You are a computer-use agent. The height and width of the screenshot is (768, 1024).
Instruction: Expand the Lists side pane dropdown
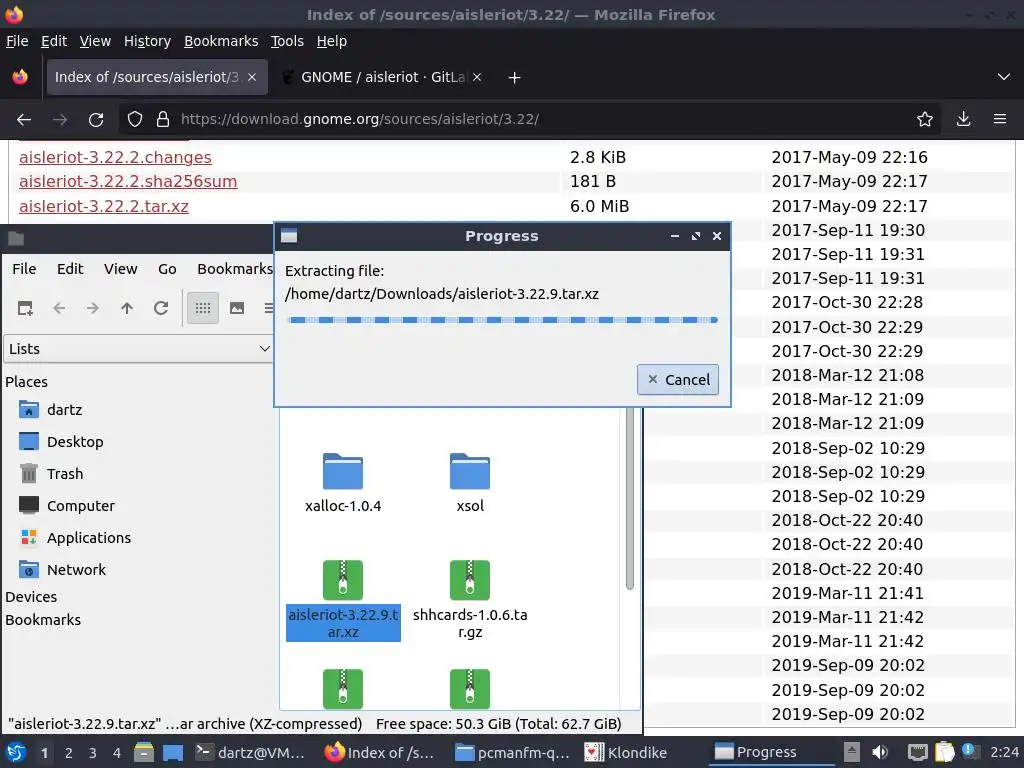138,349
